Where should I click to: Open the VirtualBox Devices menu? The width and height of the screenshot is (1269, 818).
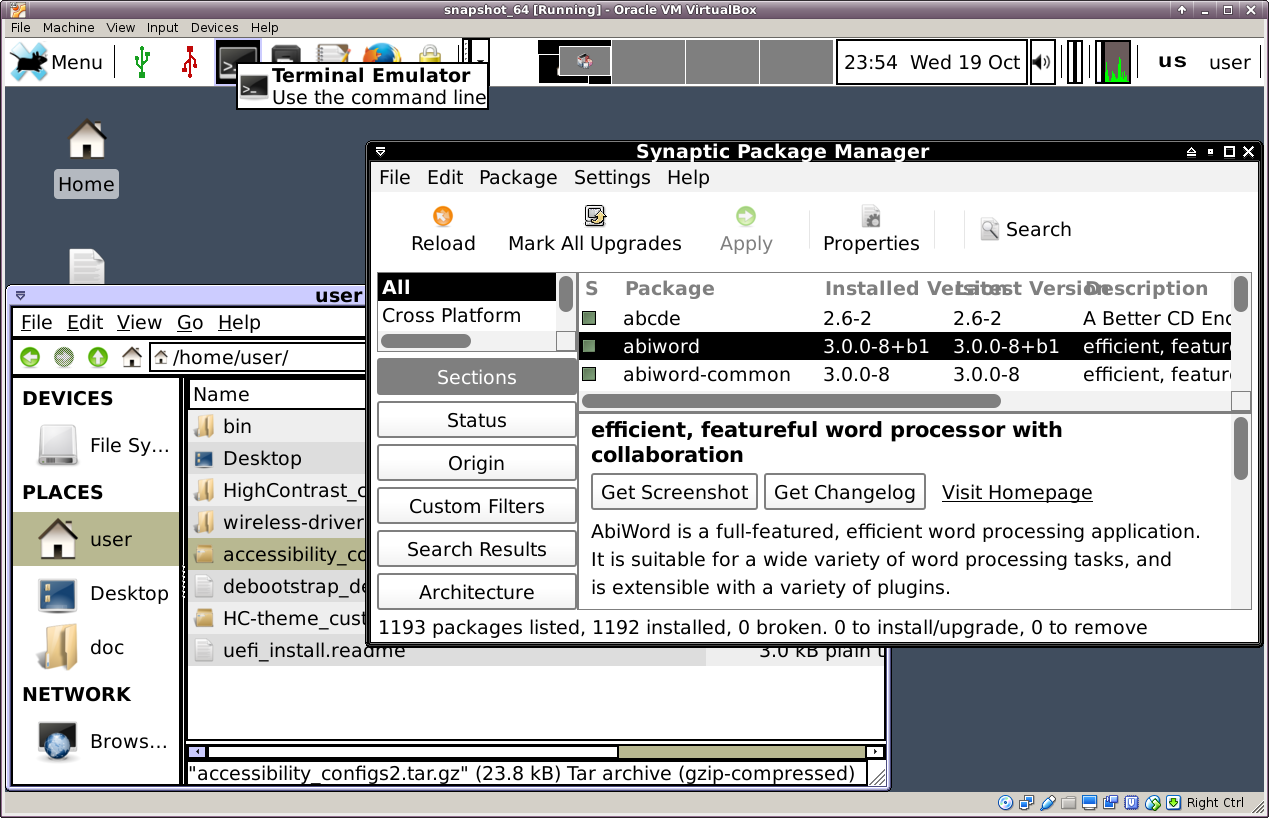point(215,27)
